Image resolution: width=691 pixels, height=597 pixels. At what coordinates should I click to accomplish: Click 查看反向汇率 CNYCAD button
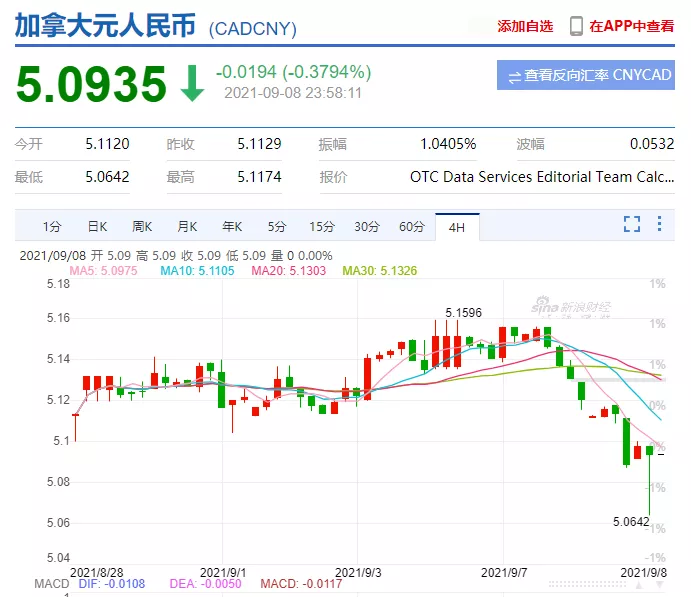click(x=585, y=75)
